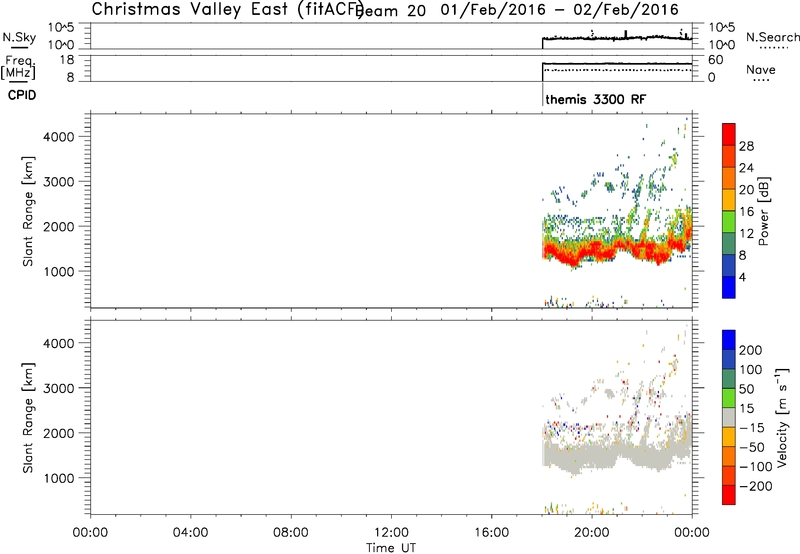Pick the green 15–50 velocity colorbar segment
Viewport: 800px width, 554px height.
click(x=729, y=398)
